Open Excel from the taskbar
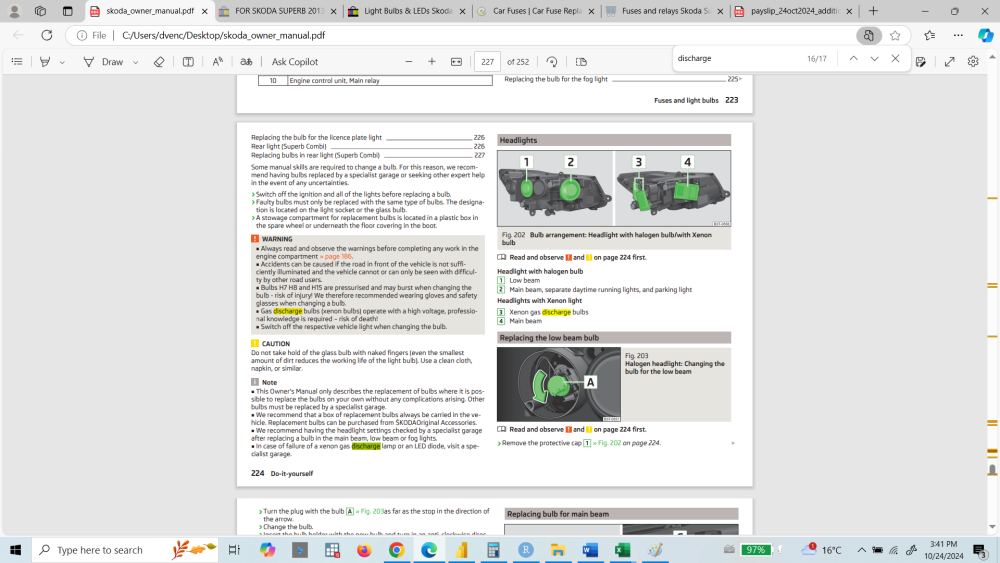Image resolution: width=1000 pixels, height=563 pixels. [x=622, y=550]
